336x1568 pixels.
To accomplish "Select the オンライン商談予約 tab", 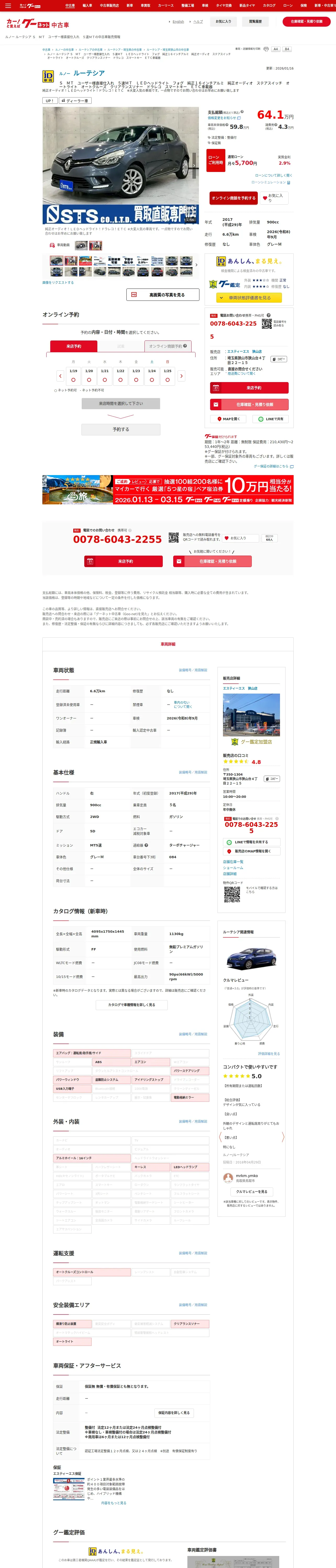I will pos(168,346).
